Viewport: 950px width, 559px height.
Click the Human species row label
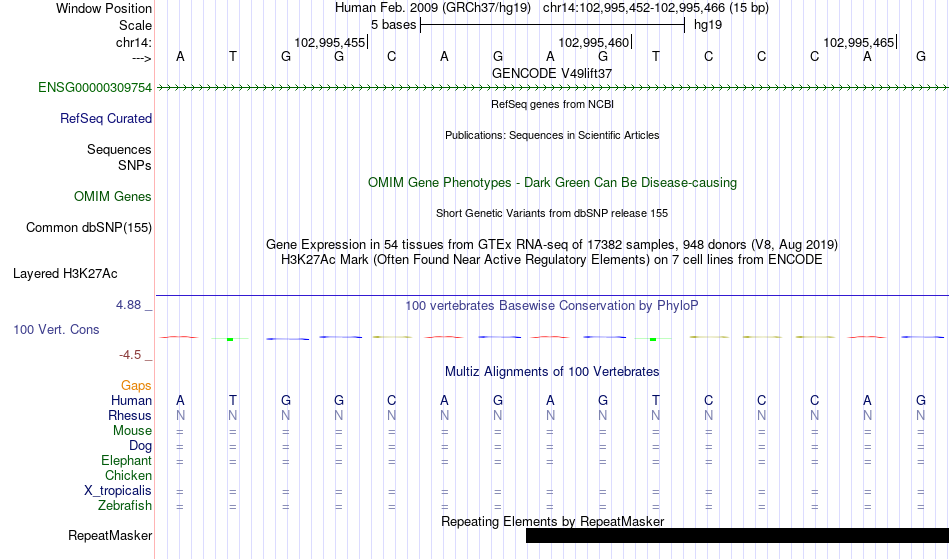click(131, 400)
